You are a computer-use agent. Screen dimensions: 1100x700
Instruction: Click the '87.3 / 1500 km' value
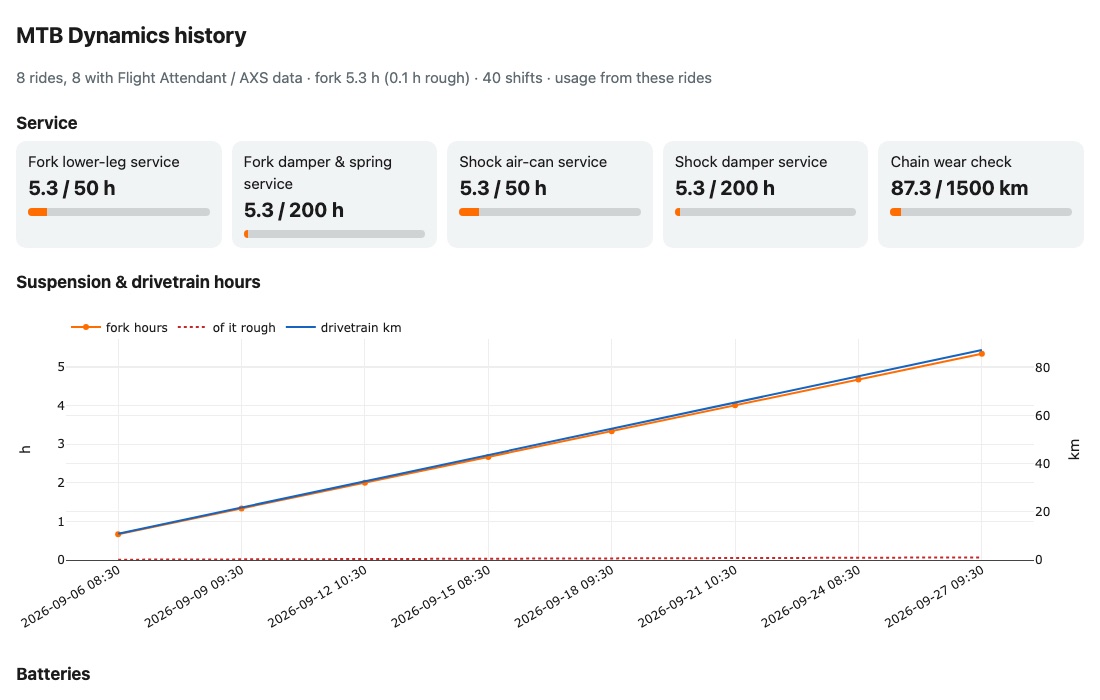pyautogui.click(x=959, y=188)
